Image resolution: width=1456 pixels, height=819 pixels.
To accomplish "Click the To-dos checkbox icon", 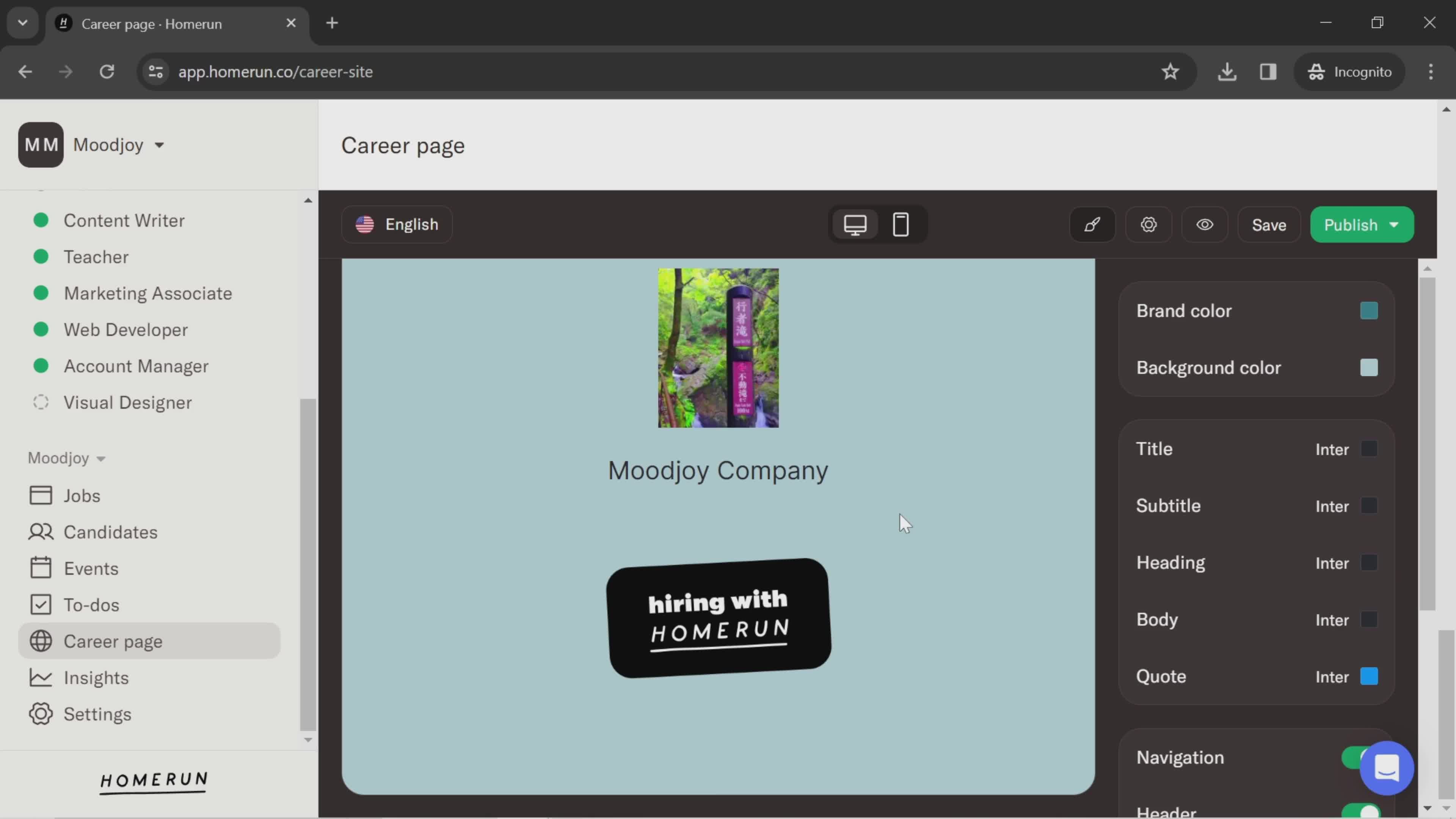I will (x=41, y=605).
